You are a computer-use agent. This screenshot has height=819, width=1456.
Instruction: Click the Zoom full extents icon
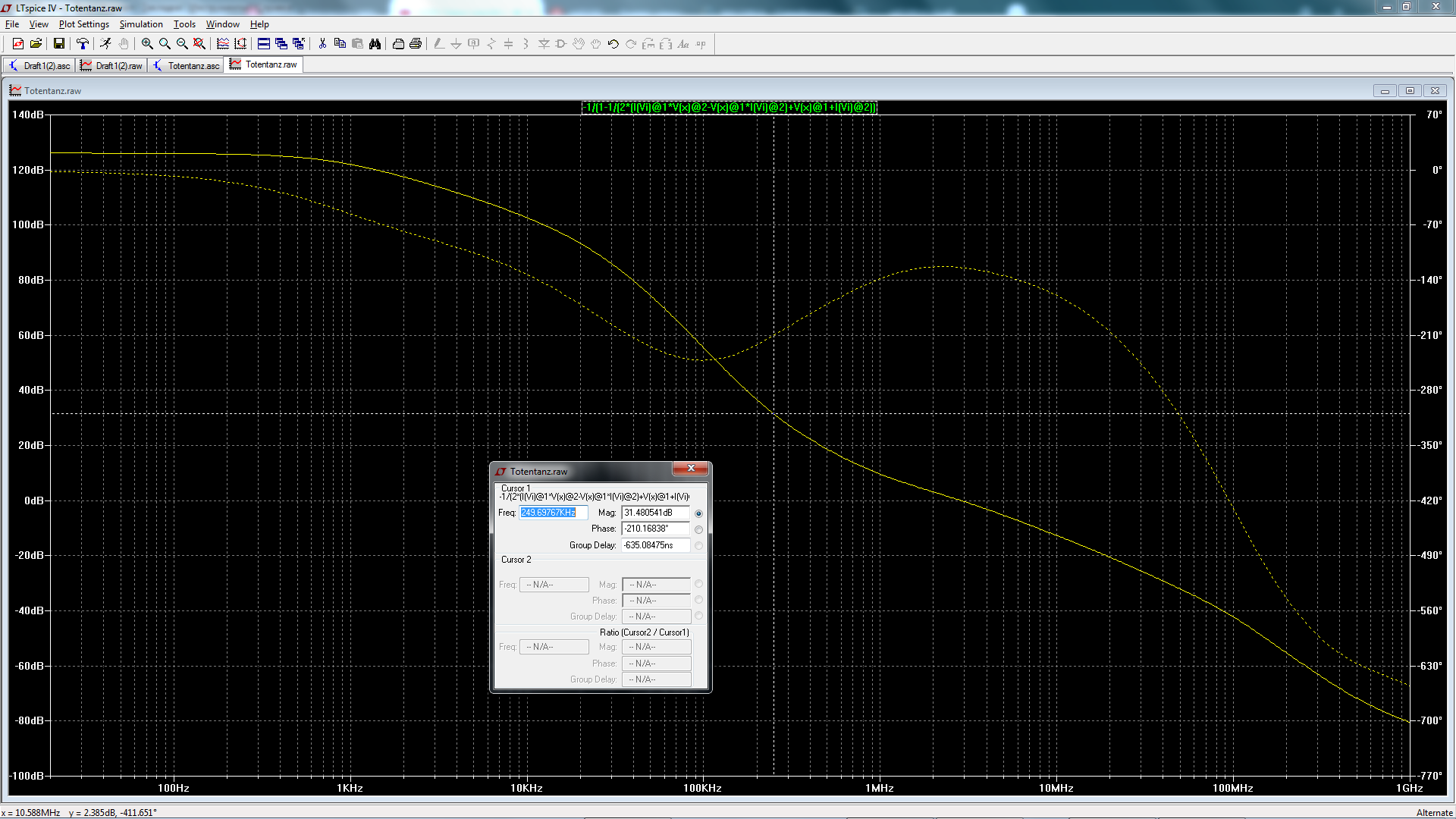pyautogui.click(x=199, y=44)
